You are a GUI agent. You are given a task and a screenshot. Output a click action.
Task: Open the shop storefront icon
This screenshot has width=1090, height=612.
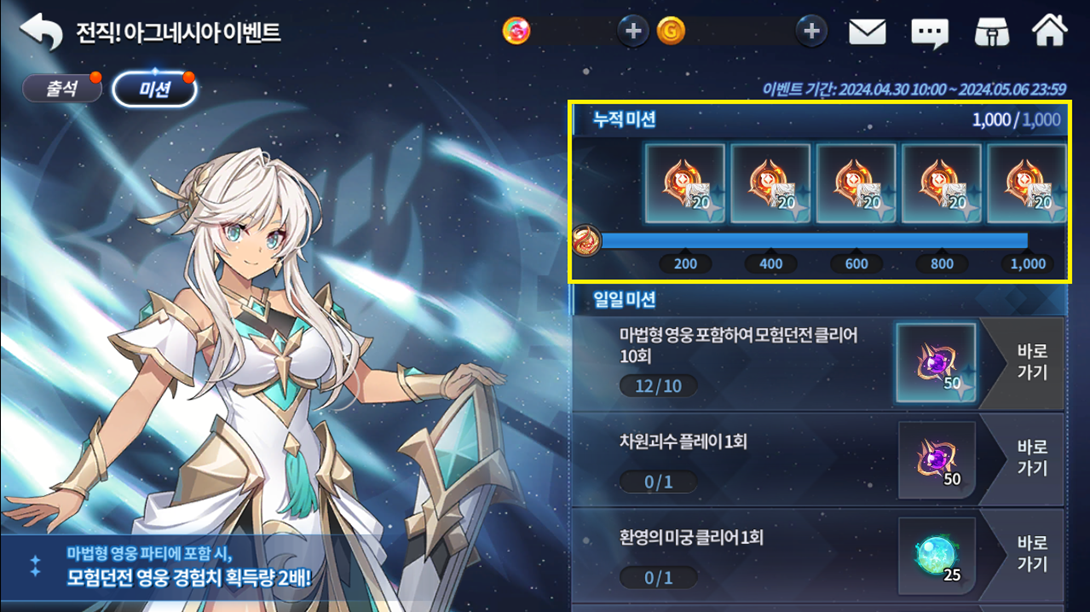point(992,32)
